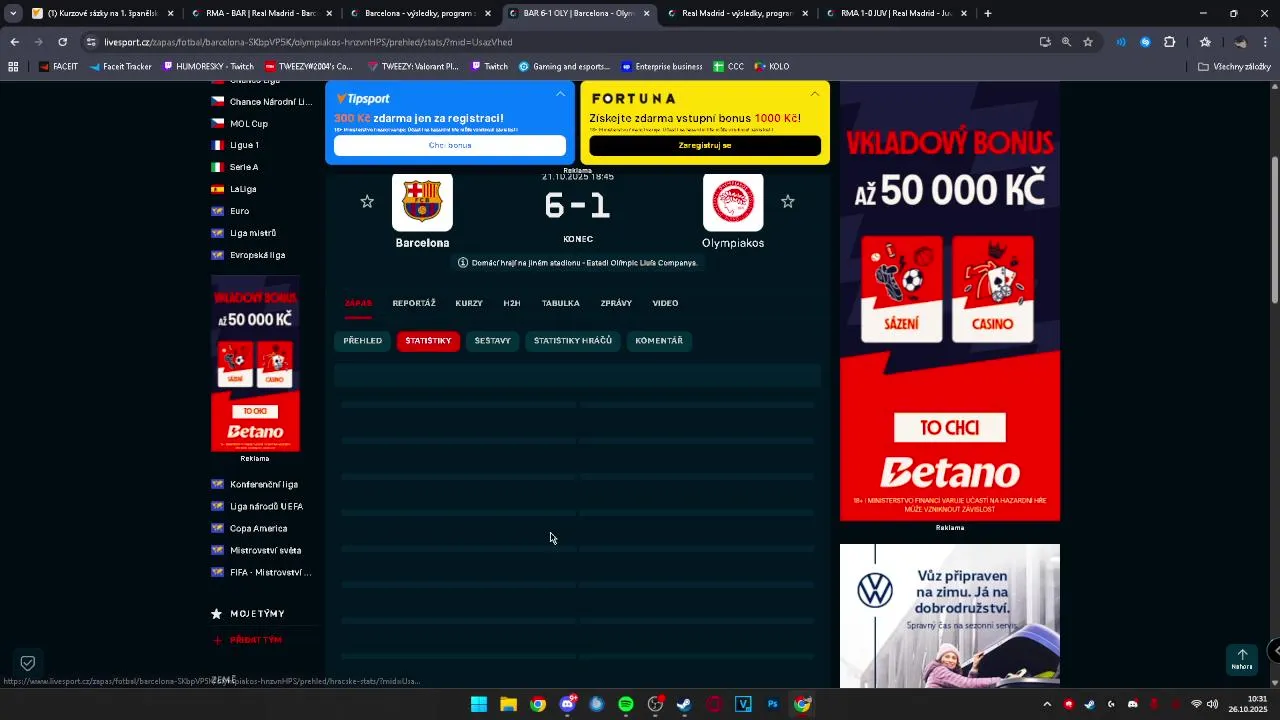This screenshot has width=1280, height=720.
Task: Open the browser extensions puzzle icon
Action: pyautogui.click(x=1170, y=42)
